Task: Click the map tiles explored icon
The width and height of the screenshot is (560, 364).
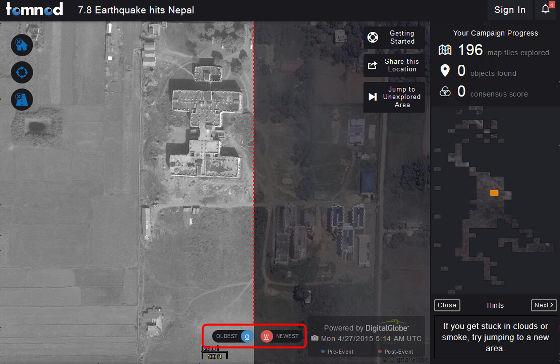Action: tap(445, 50)
